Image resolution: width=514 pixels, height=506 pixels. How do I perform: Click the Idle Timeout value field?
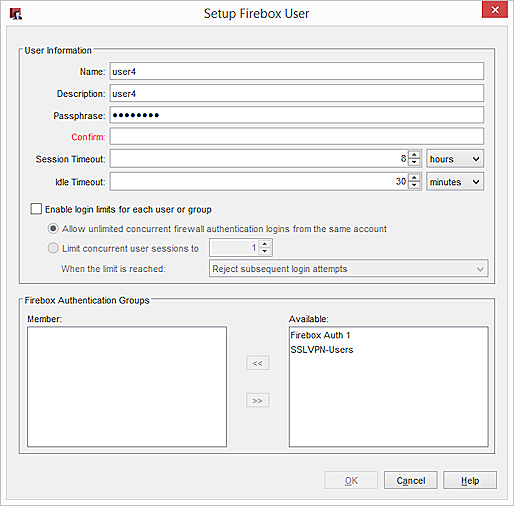(258, 182)
